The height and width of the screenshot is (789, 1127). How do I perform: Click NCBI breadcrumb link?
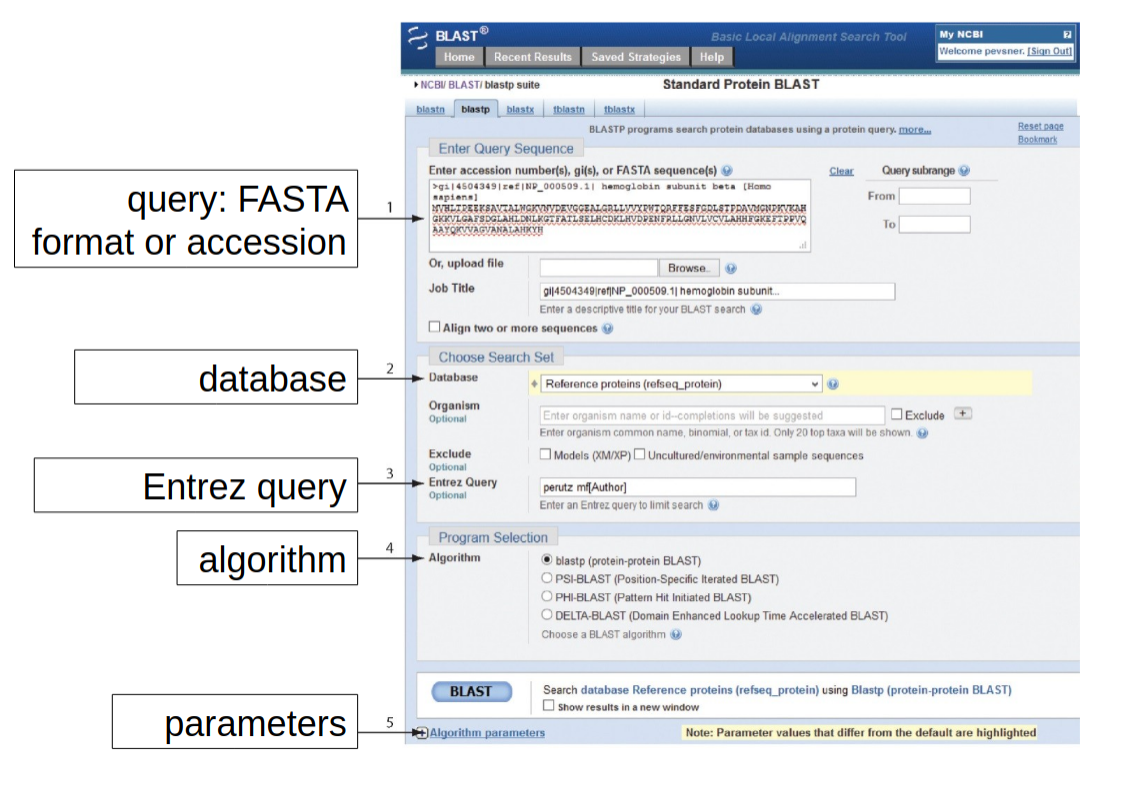(431, 85)
